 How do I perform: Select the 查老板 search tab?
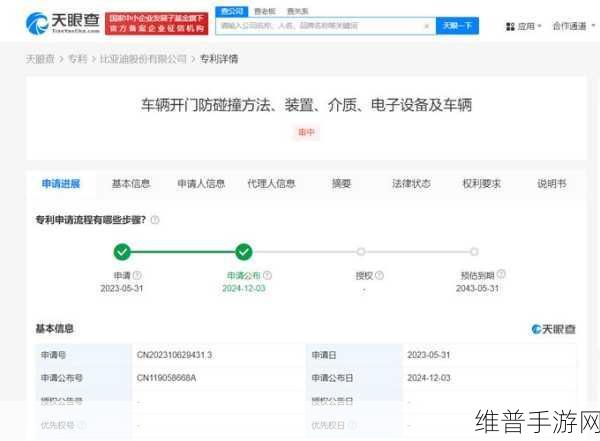pos(265,11)
